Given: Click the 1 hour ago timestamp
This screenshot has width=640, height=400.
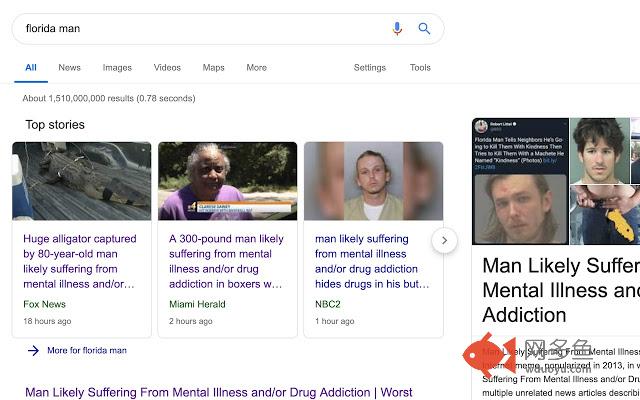Looking at the screenshot, I should pyautogui.click(x=335, y=321).
